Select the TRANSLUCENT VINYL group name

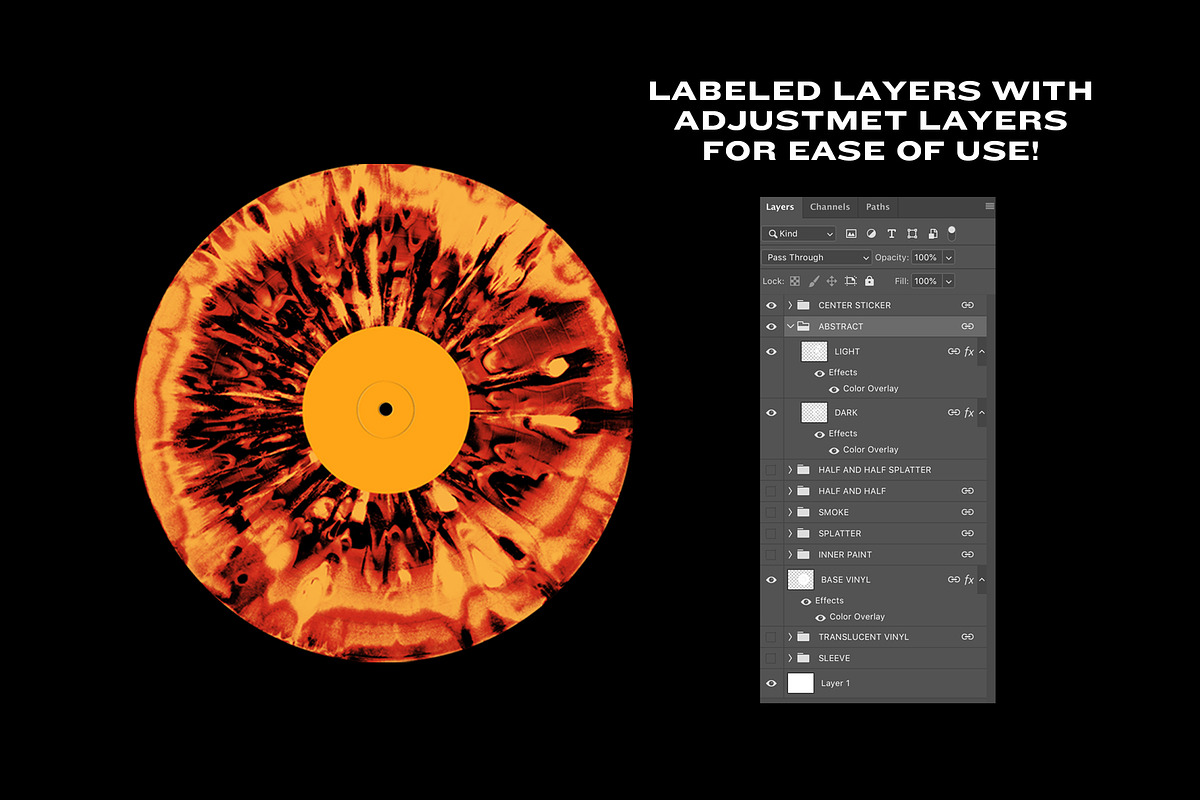pyautogui.click(x=864, y=637)
